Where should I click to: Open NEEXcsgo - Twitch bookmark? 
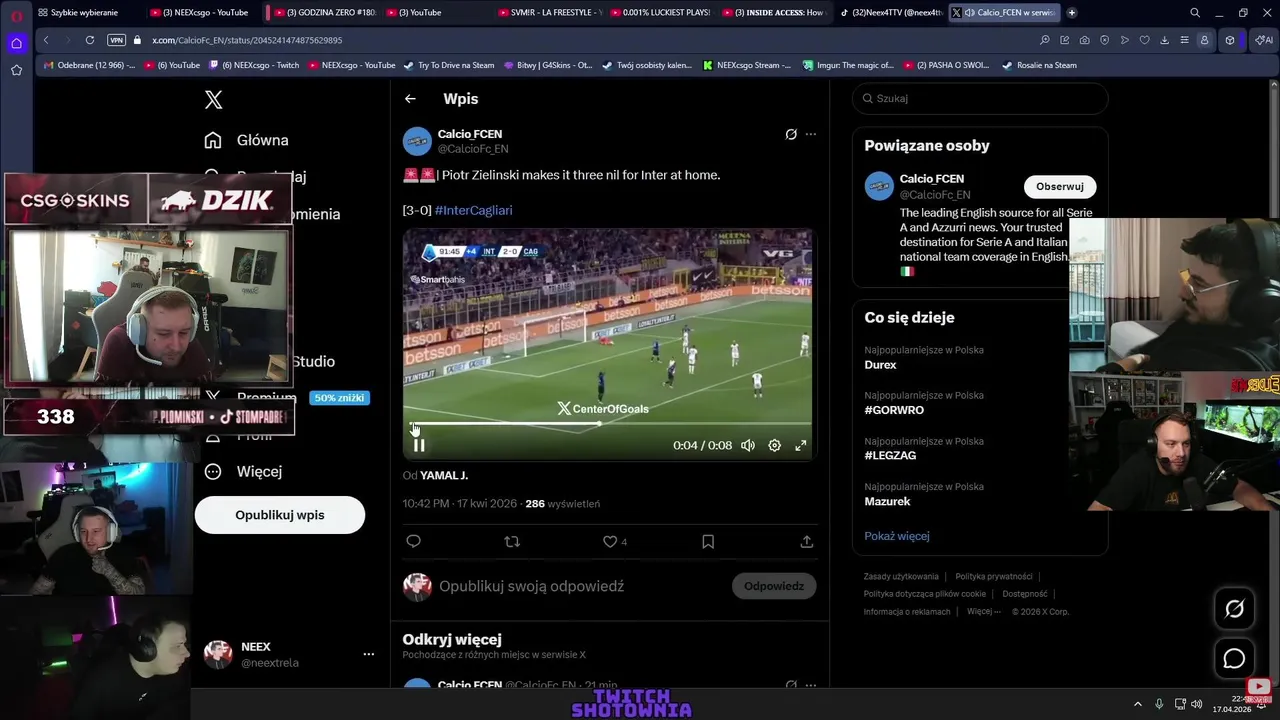pos(254,65)
